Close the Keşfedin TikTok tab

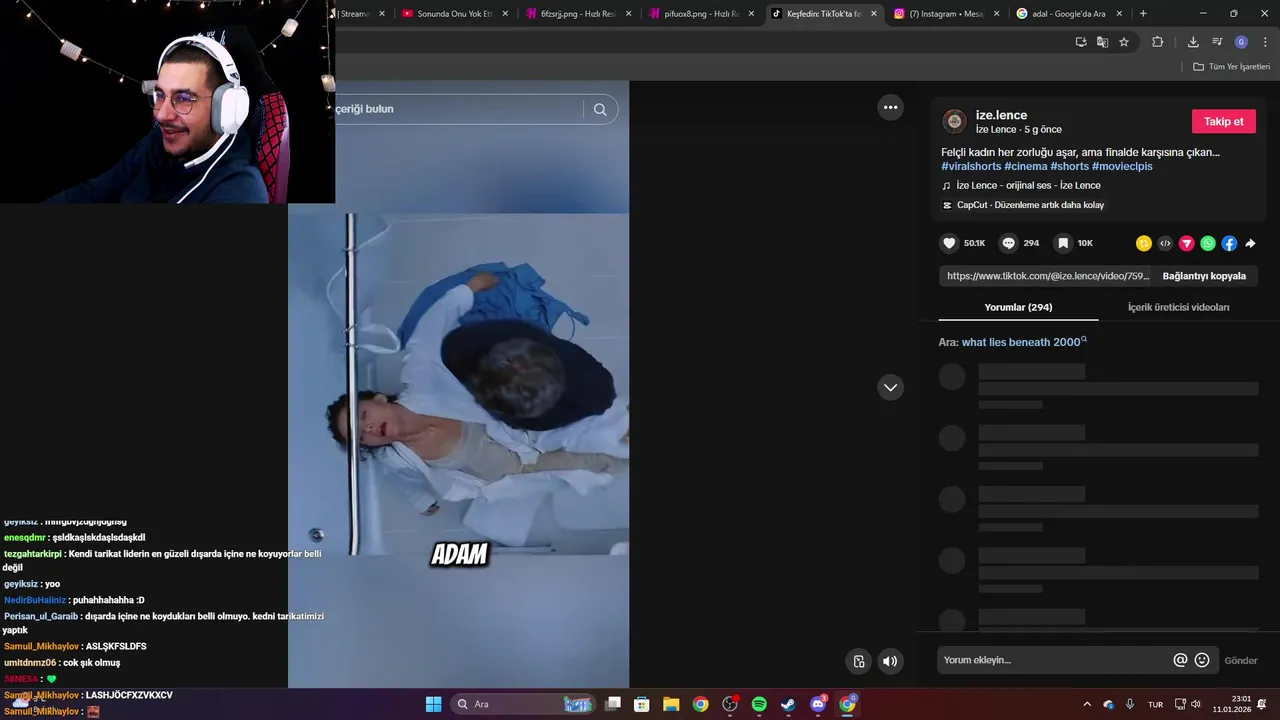(x=874, y=14)
